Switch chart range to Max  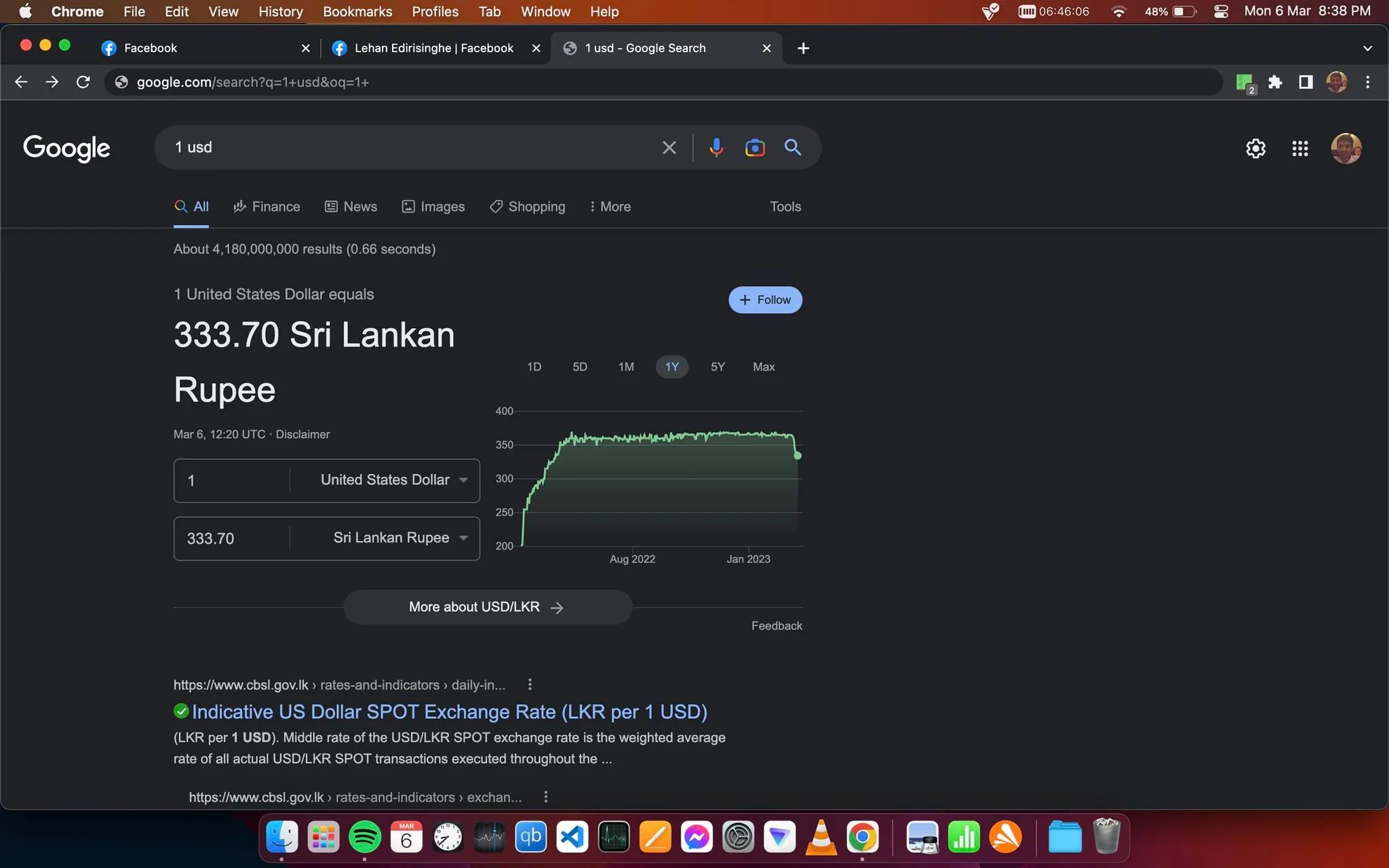click(x=764, y=367)
